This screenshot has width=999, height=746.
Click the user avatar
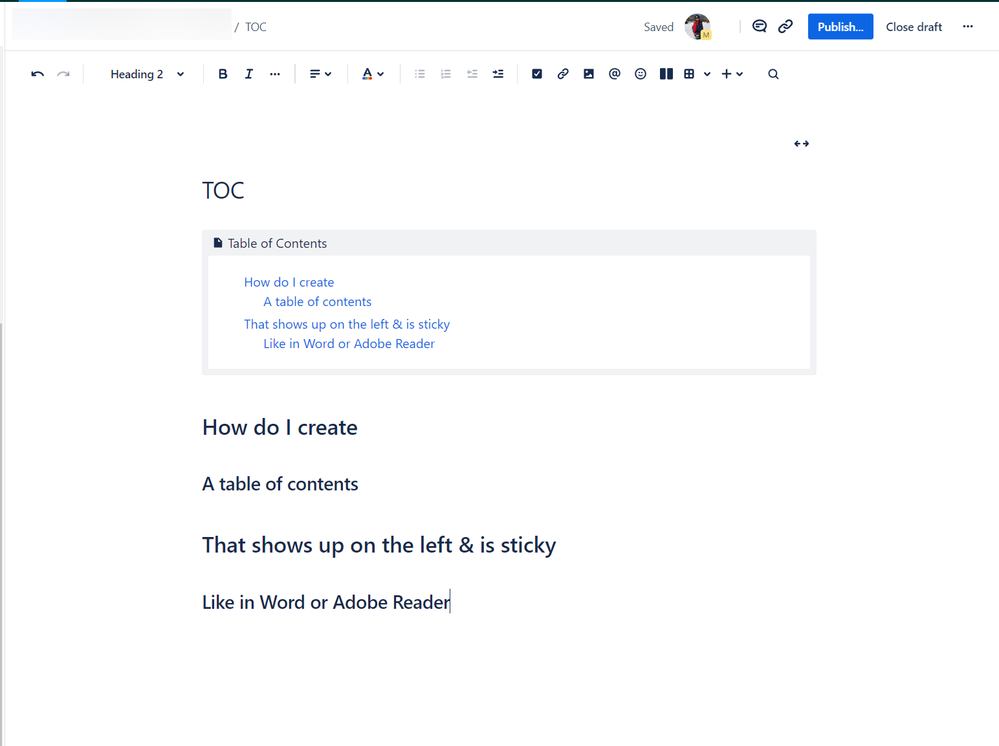(x=698, y=27)
